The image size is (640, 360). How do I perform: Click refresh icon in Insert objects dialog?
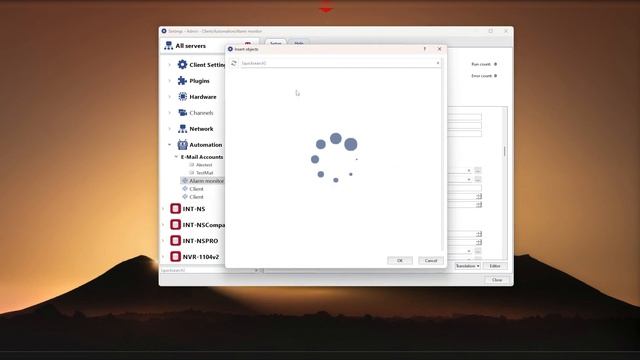[x=234, y=63]
